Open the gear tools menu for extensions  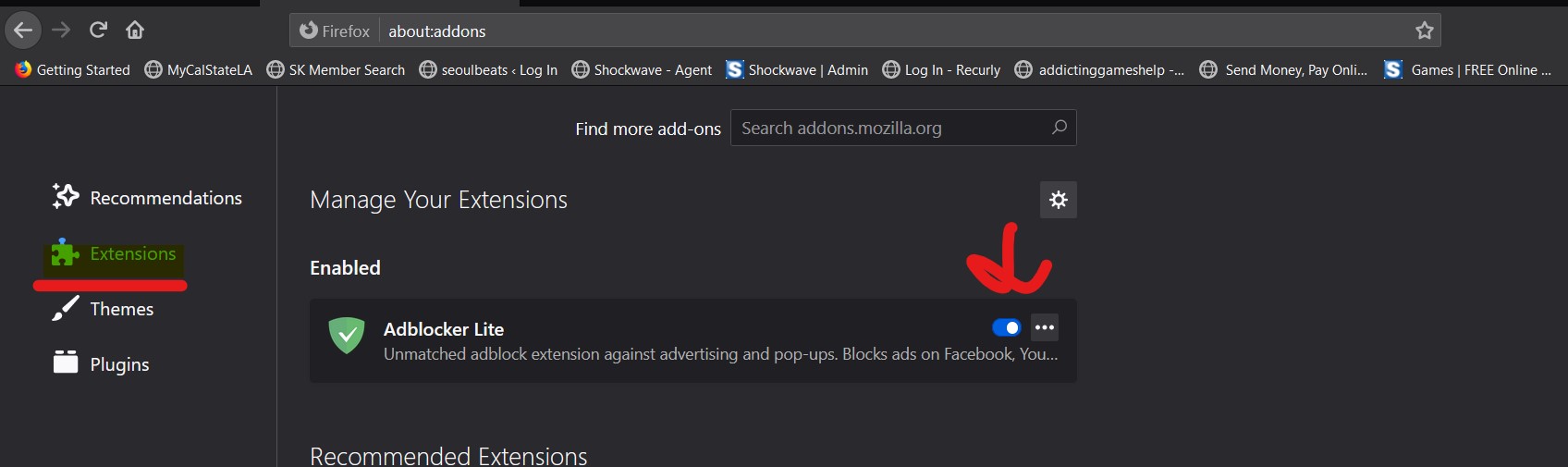pos(1059,200)
